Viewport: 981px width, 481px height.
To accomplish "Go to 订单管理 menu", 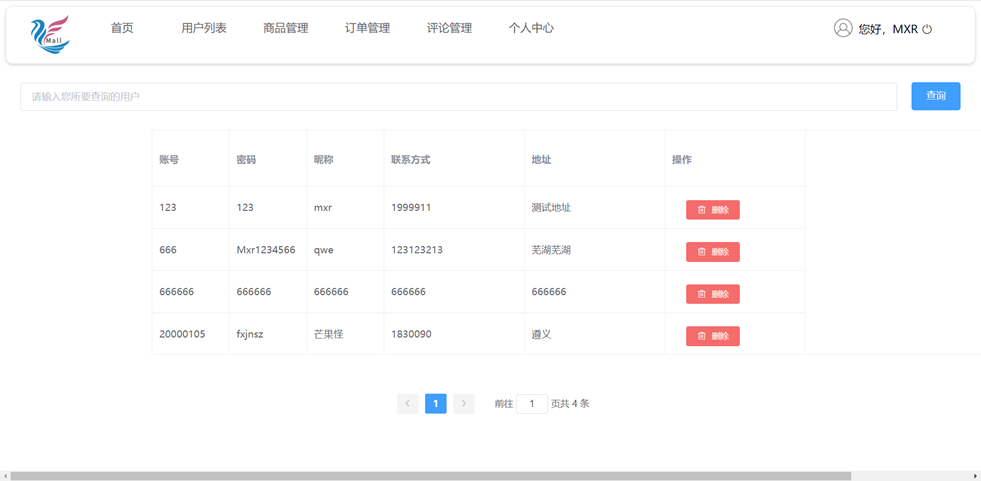I will (368, 28).
